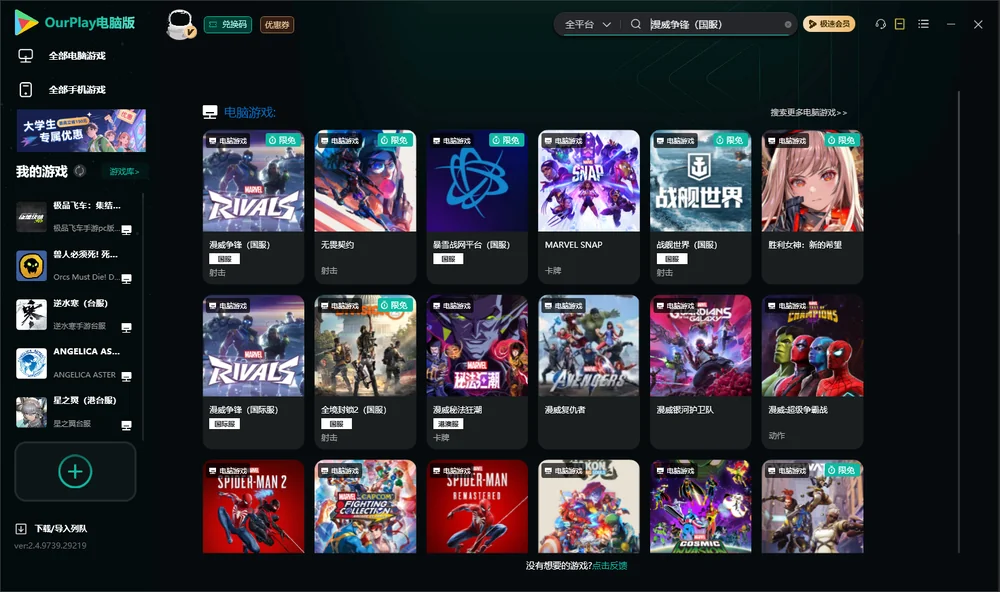Open ANGELICA ASTER game icon

(31, 364)
